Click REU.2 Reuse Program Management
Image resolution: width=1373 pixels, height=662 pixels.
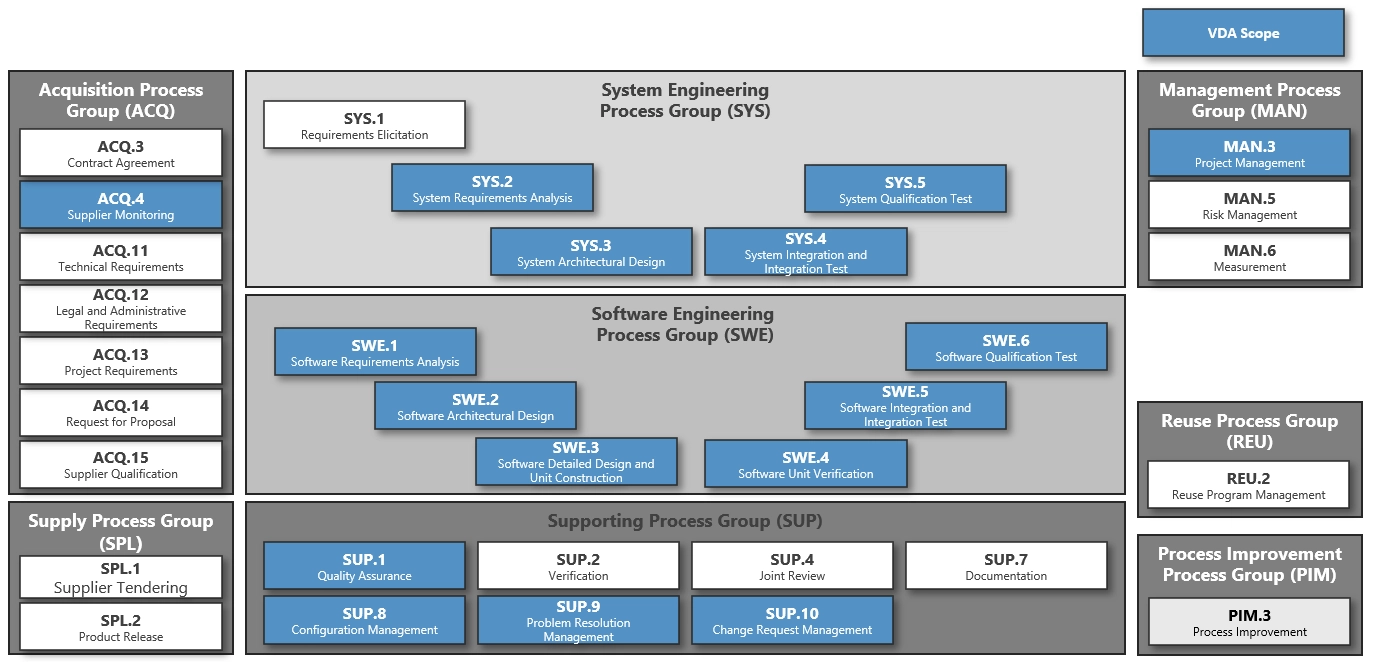click(1249, 485)
